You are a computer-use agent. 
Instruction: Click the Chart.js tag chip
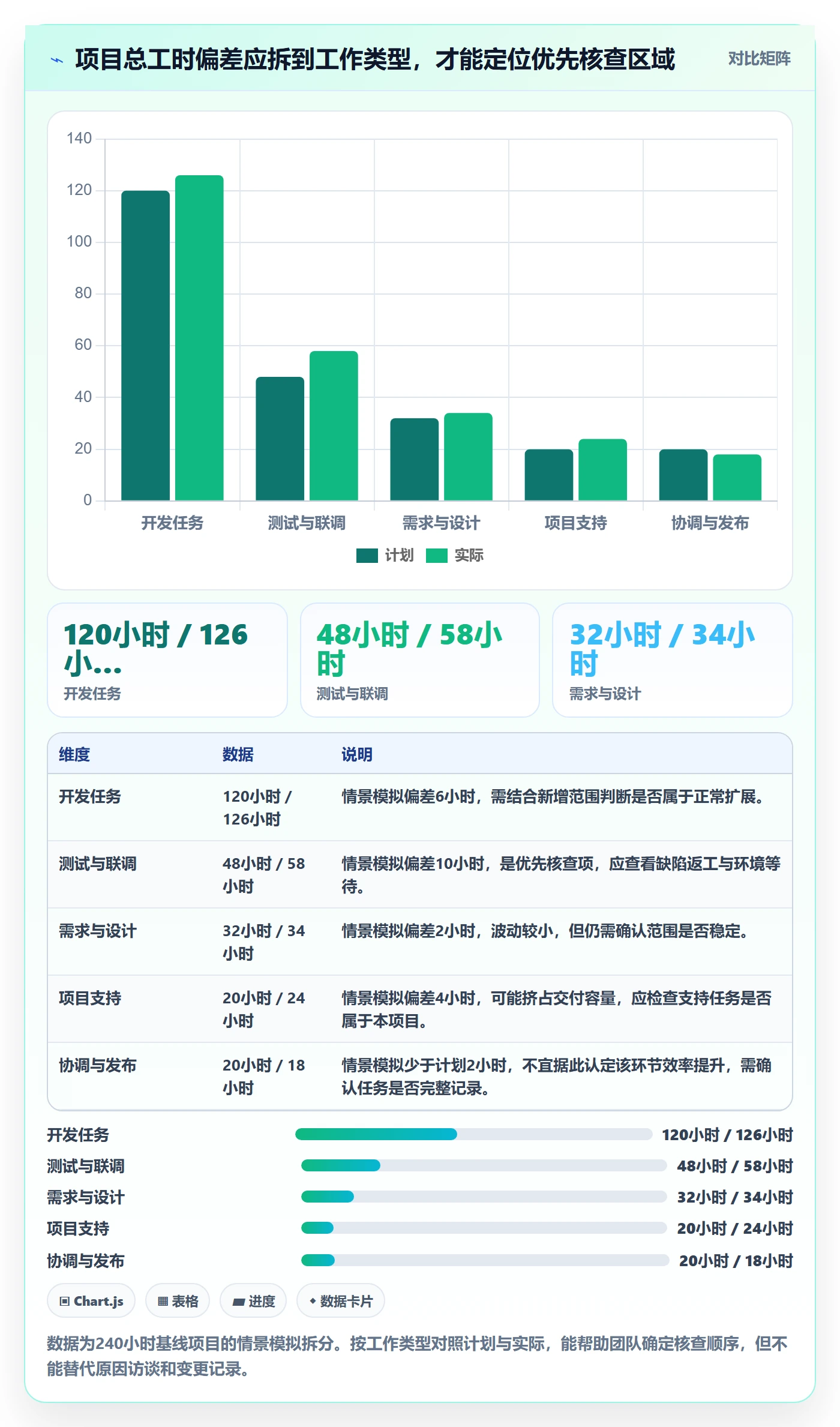click(x=91, y=1301)
